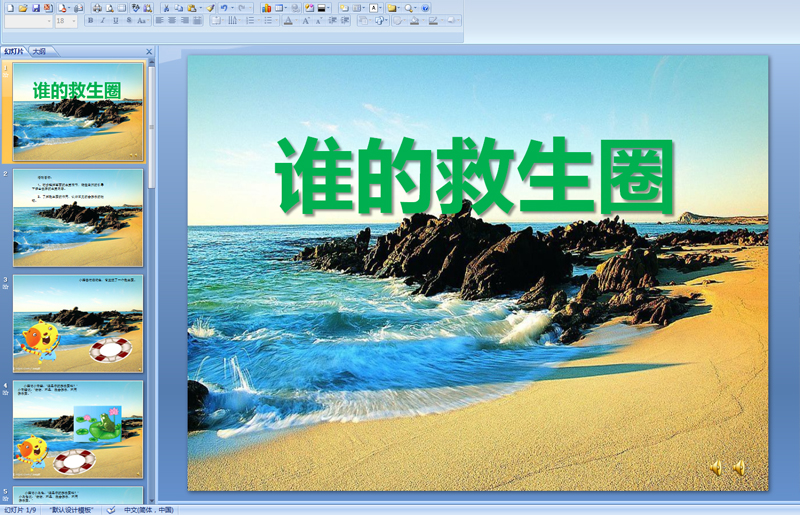Click 幻灯片 1/9 in status bar
The image size is (800, 515).
click(x=20, y=510)
